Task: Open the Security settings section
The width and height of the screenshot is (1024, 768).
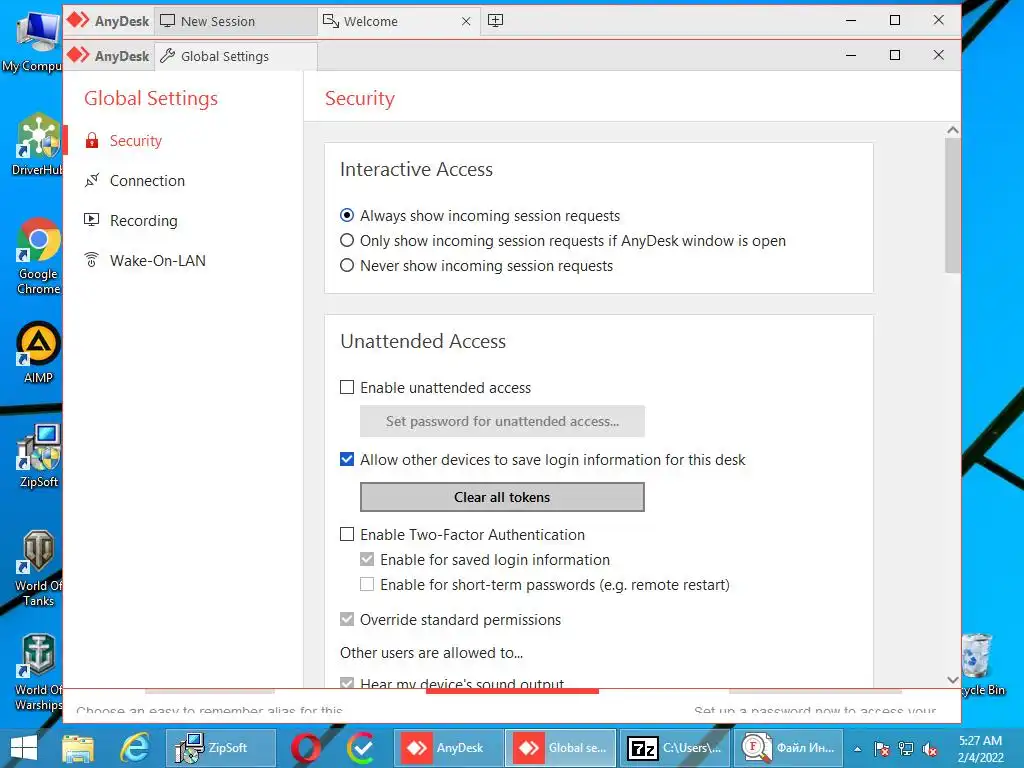Action: click(135, 141)
